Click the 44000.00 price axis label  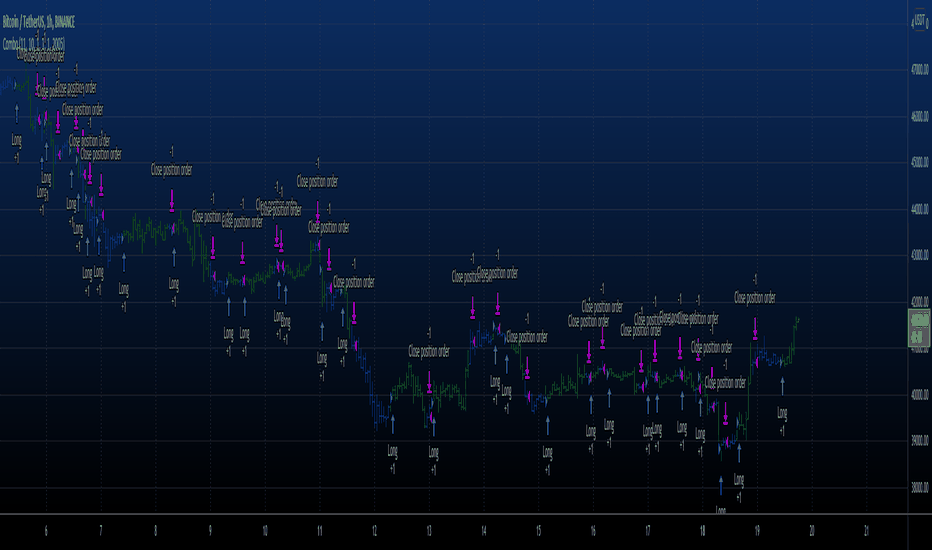tap(920, 209)
